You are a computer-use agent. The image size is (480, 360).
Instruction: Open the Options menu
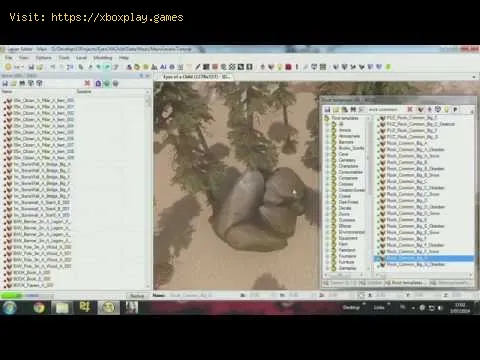44,58
